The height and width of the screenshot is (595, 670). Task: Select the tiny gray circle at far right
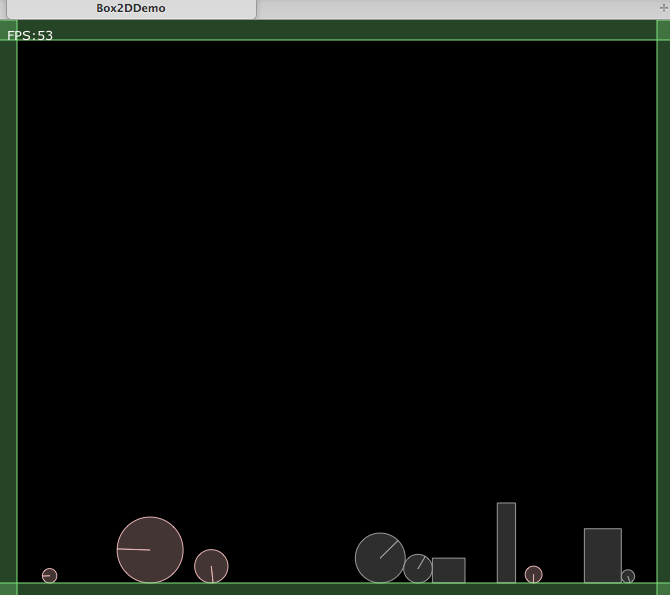coord(628,576)
